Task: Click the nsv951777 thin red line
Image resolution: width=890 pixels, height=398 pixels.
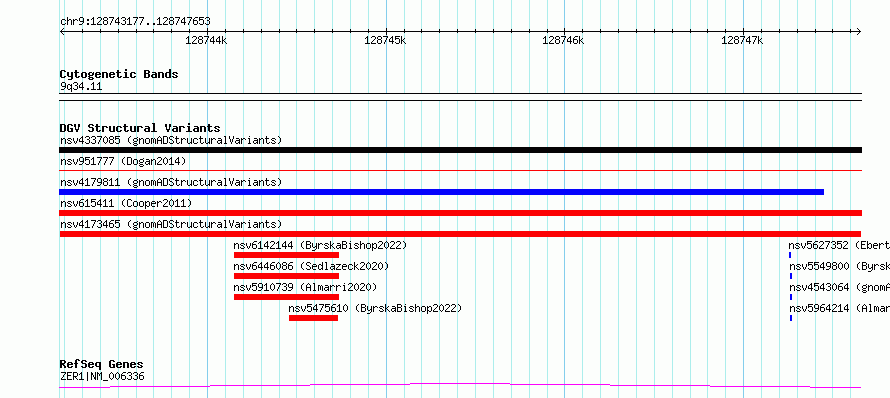Action: 460,170
